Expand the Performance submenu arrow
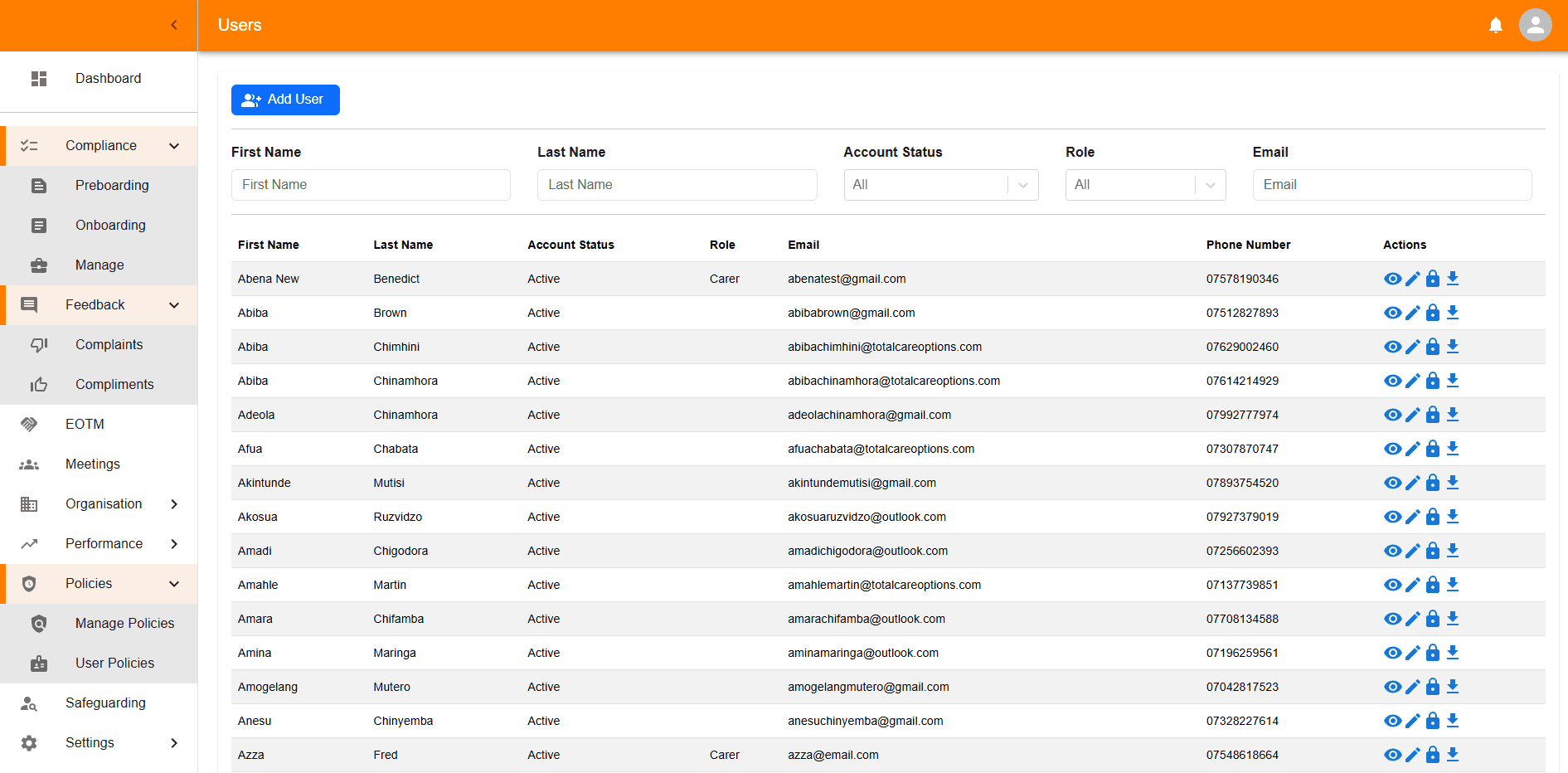This screenshot has height=773, width=1568. click(x=174, y=544)
